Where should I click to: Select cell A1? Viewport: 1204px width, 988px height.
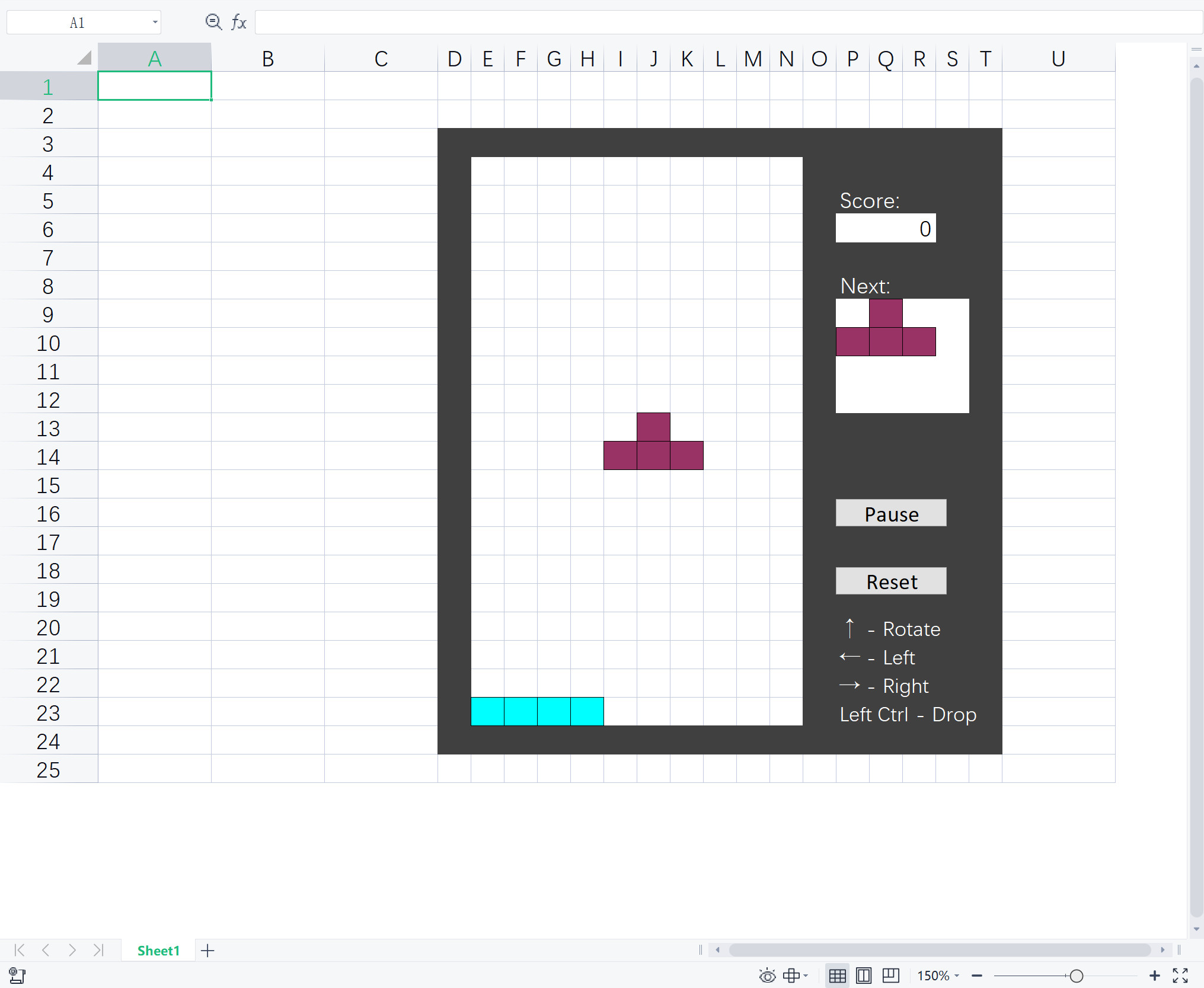tap(155, 86)
